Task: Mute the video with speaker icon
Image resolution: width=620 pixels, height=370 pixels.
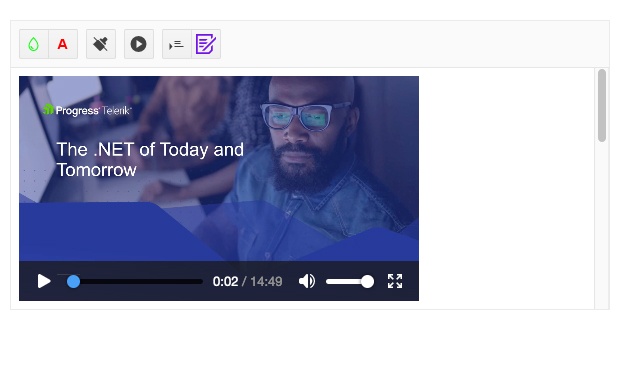Action: tap(307, 281)
